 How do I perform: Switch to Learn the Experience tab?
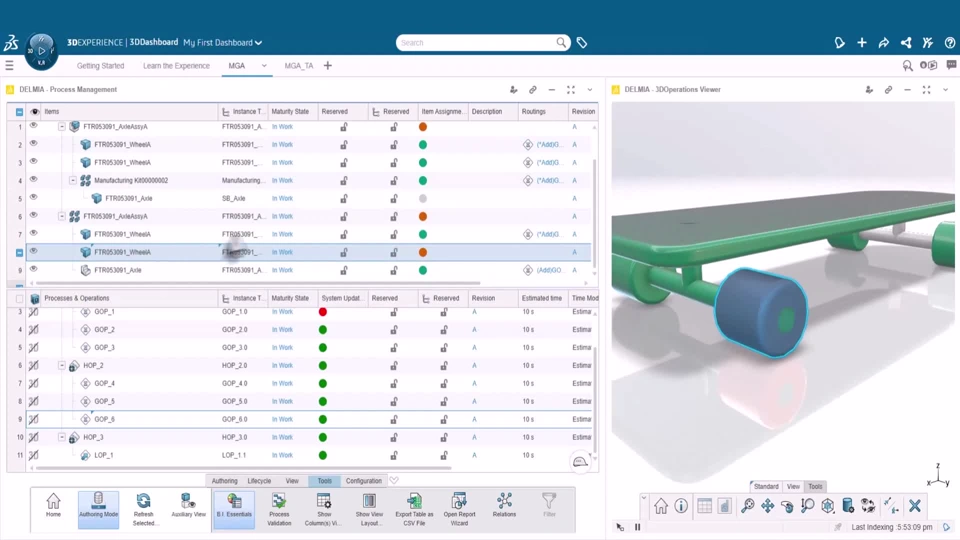tap(176, 66)
